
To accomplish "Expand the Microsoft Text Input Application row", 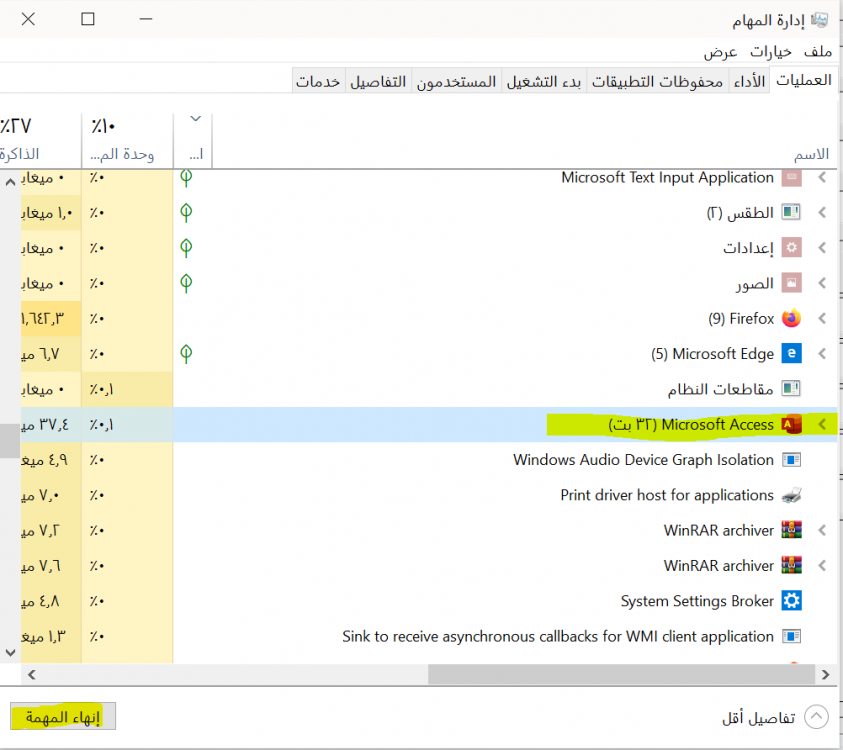I will [x=822, y=177].
